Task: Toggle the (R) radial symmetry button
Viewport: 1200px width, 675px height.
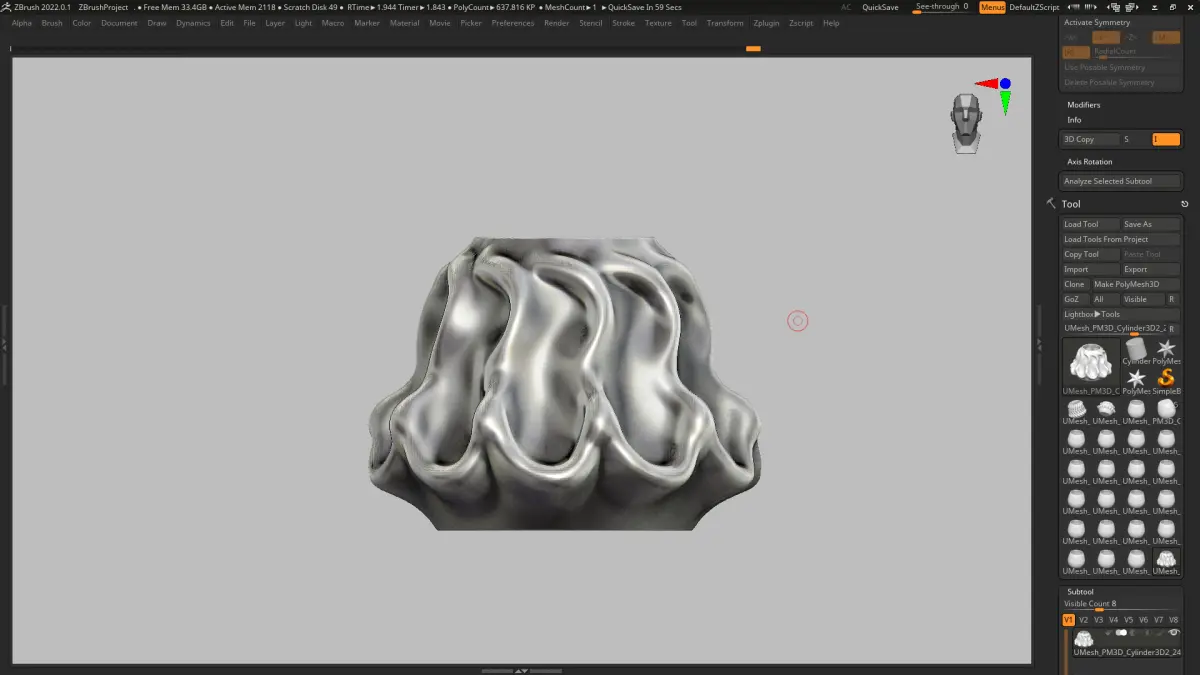Action: tap(1075, 52)
